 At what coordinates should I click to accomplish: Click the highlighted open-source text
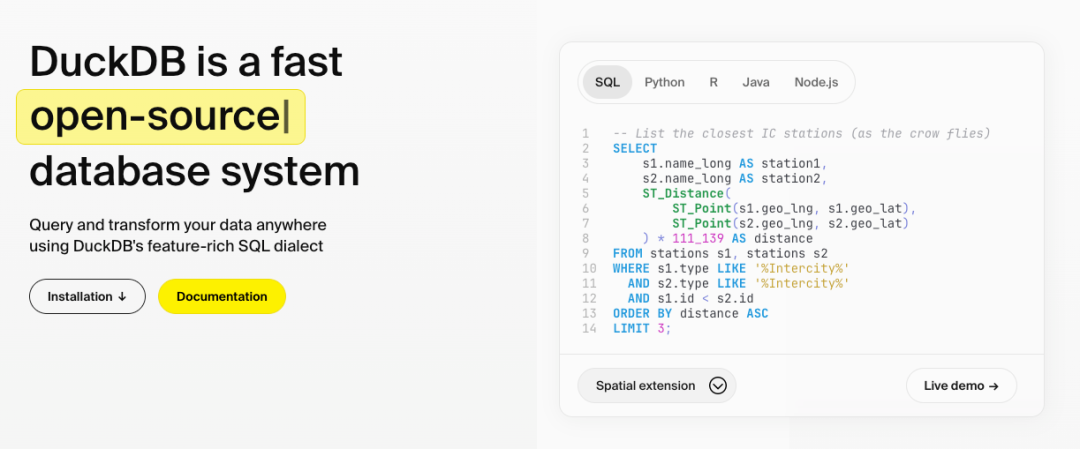pyautogui.click(x=155, y=116)
